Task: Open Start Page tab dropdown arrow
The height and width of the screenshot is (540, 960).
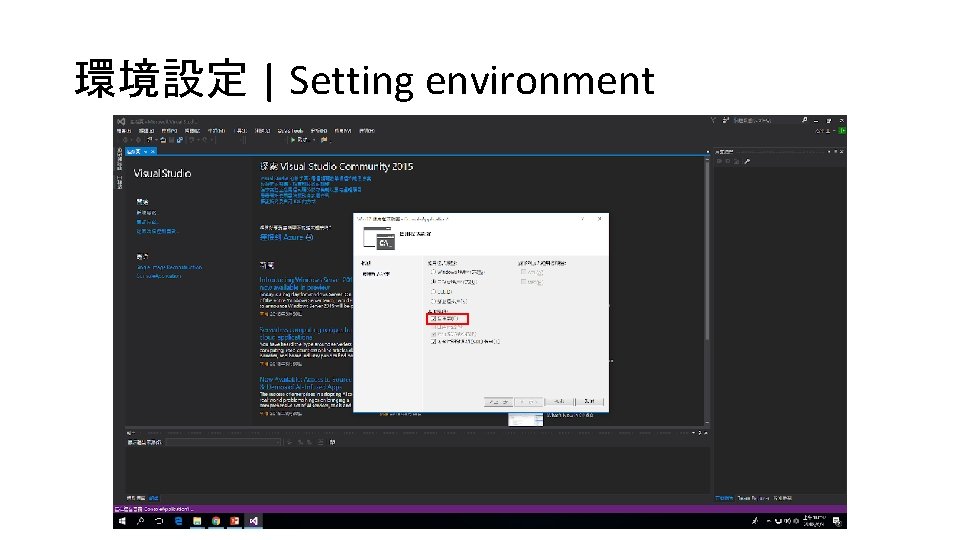Action: pos(146,151)
